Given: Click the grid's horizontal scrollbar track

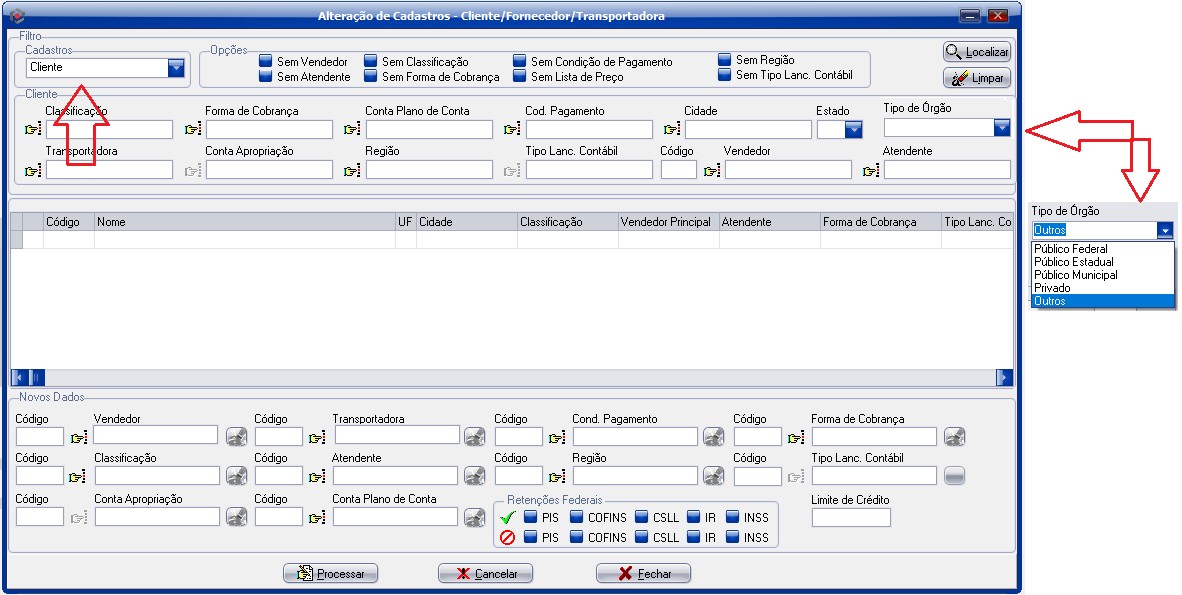Looking at the screenshot, I should click(500, 377).
